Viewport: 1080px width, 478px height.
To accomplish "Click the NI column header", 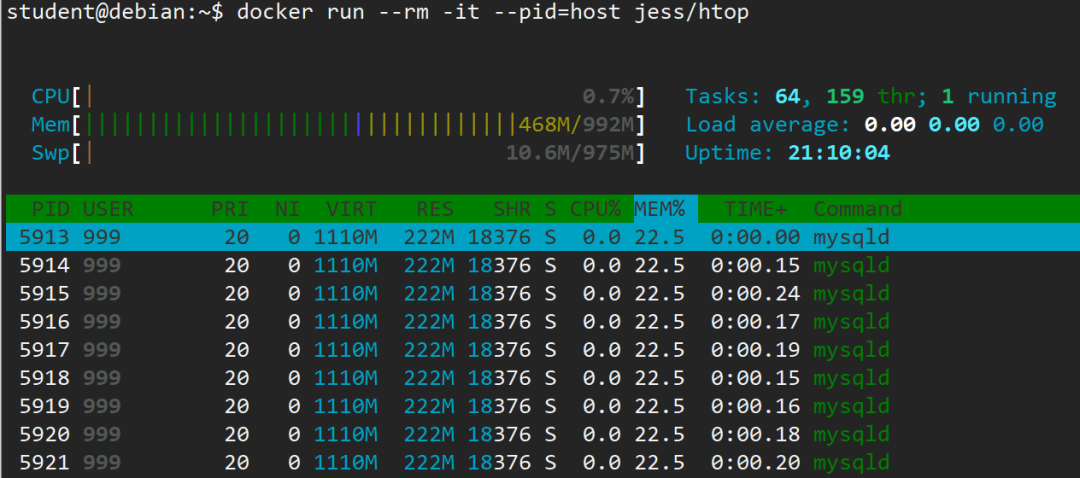I will coord(287,209).
